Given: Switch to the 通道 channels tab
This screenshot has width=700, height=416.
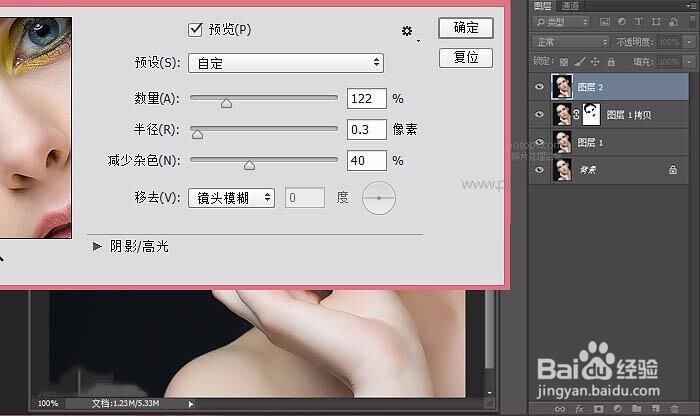Looking at the screenshot, I should click(x=570, y=6).
